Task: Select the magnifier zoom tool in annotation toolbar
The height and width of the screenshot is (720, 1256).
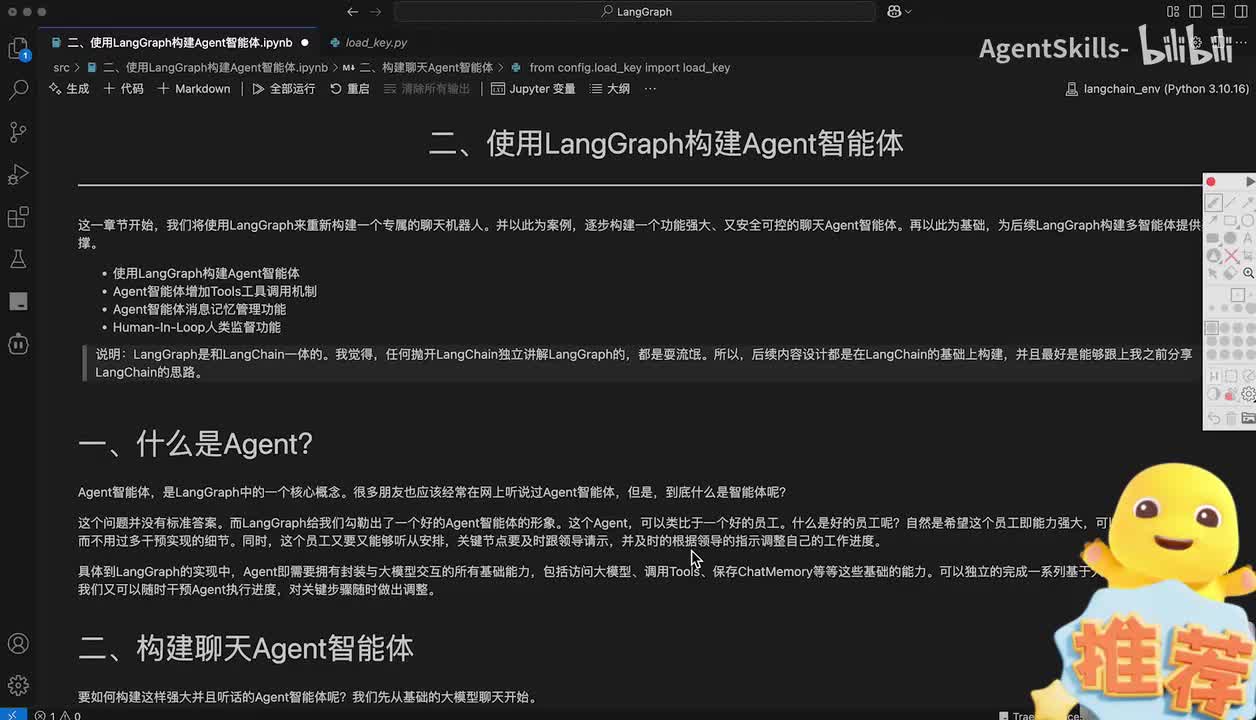Action: point(1249,273)
